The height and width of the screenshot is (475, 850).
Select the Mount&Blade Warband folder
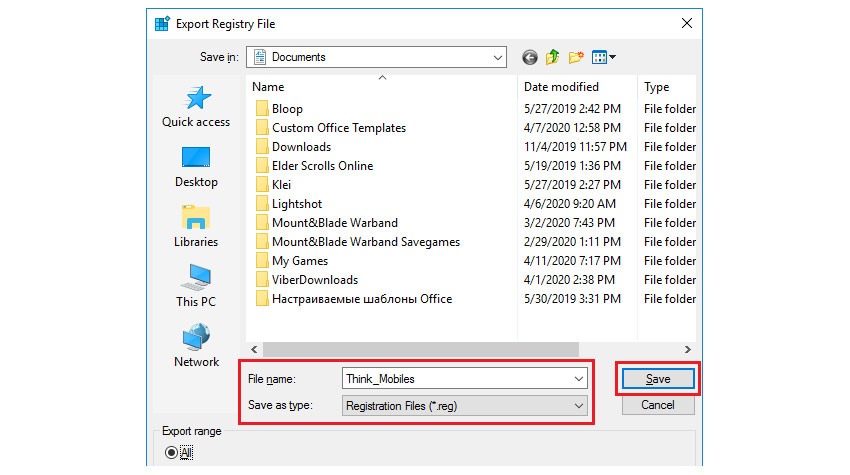pyautogui.click(x=326, y=223)
